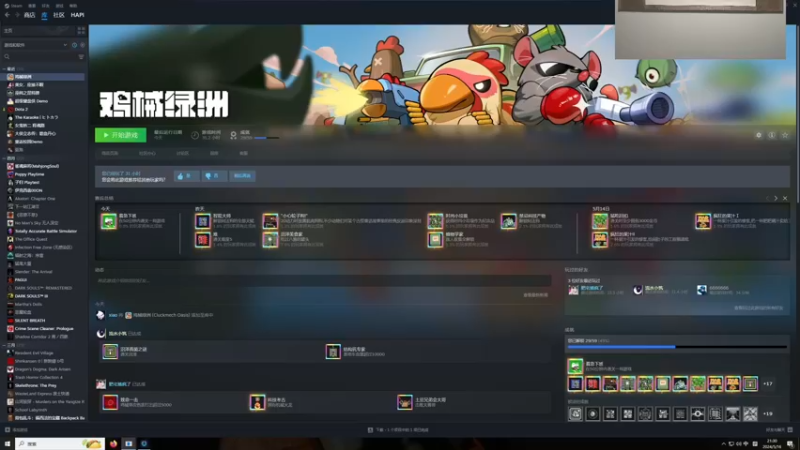
Task: Click the green 开始游戏 play button
Action: [120, 135]
